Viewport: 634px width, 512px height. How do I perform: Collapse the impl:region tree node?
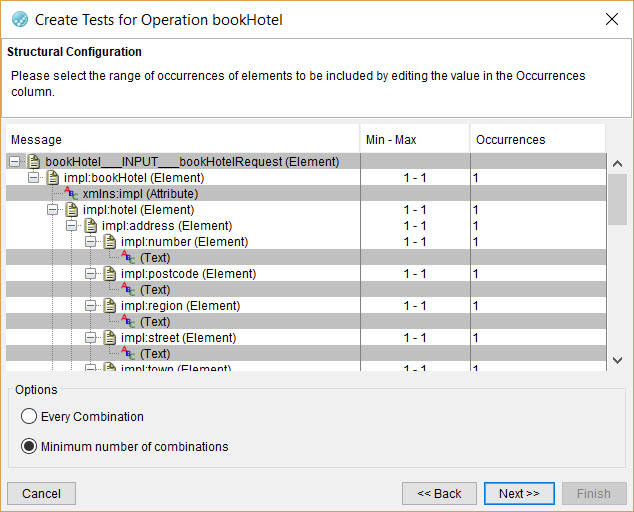(91, 306)
